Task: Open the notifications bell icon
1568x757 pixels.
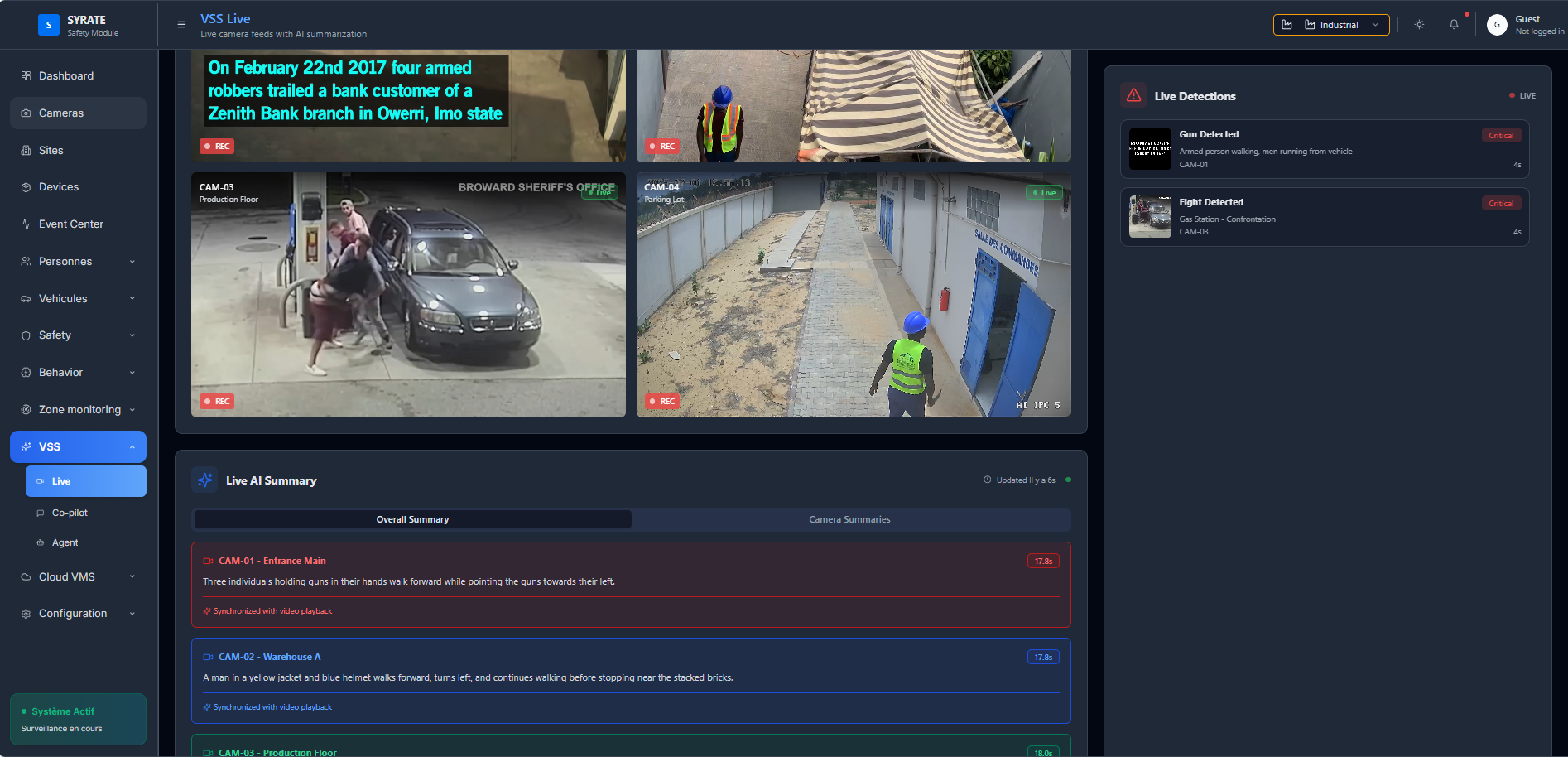Action: pos(1454,25)
